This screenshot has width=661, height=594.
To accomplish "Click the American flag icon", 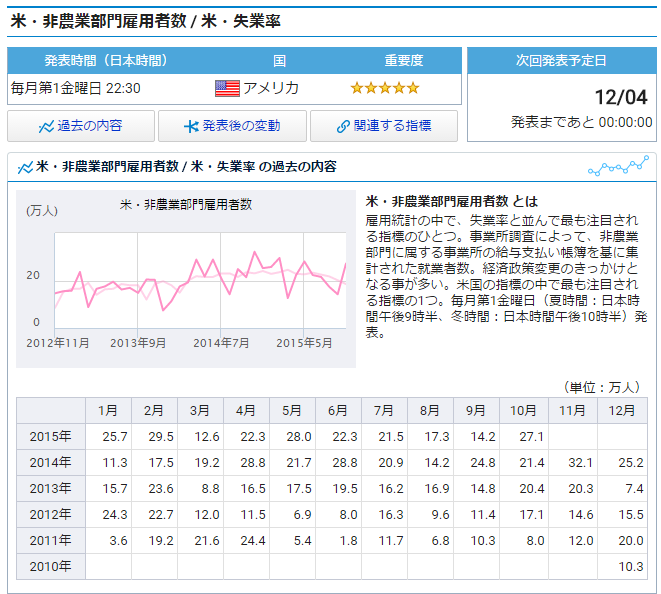I will click(227, 88).
